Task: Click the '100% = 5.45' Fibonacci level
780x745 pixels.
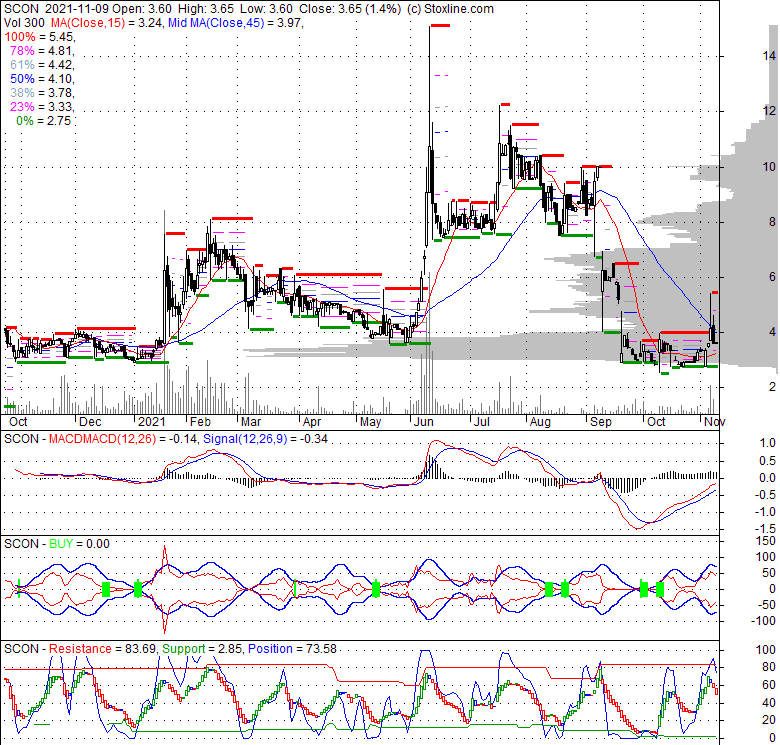Action: 39,37
